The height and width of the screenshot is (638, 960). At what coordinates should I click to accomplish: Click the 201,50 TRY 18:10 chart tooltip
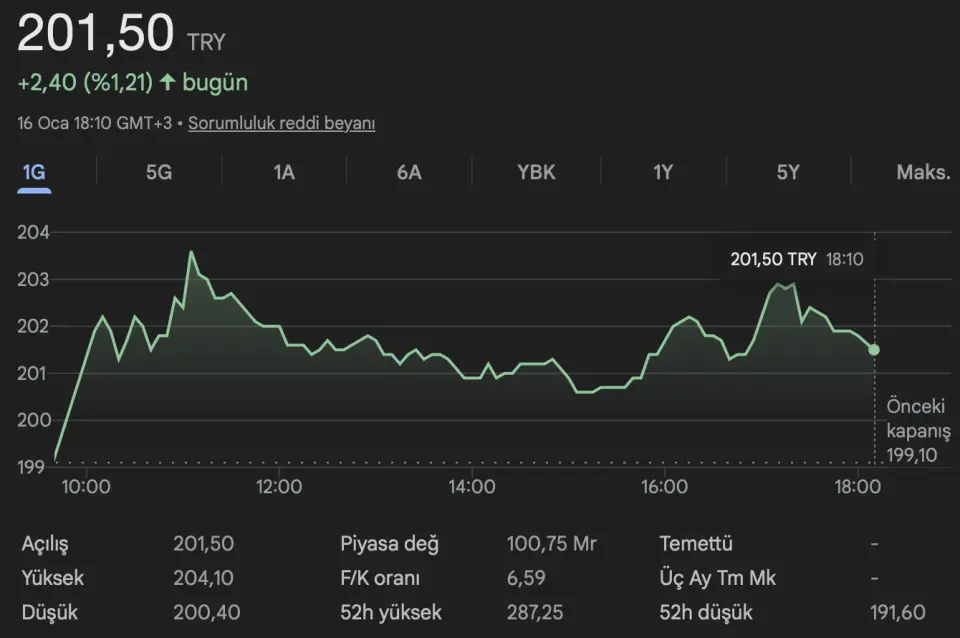coord(796,259)
